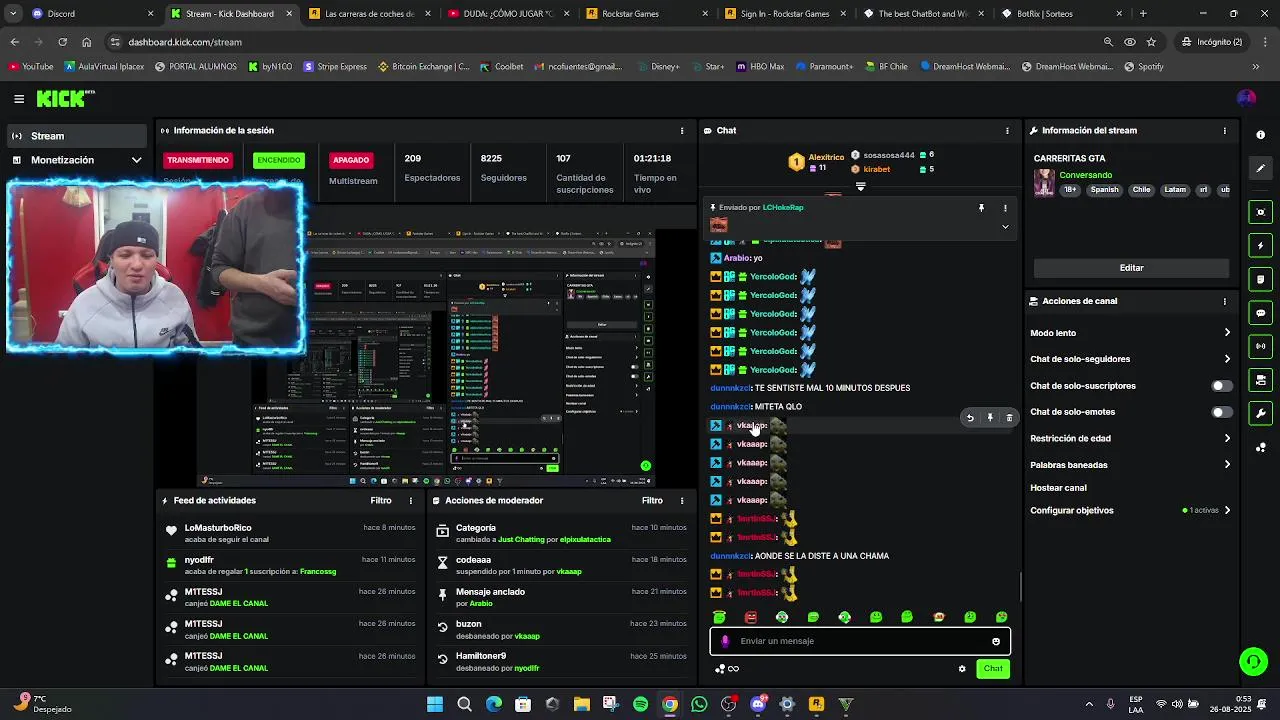Screen dimensions: 1280x720
Task: Click the Chile stream tag
Action: click(x=1141, y=190)
